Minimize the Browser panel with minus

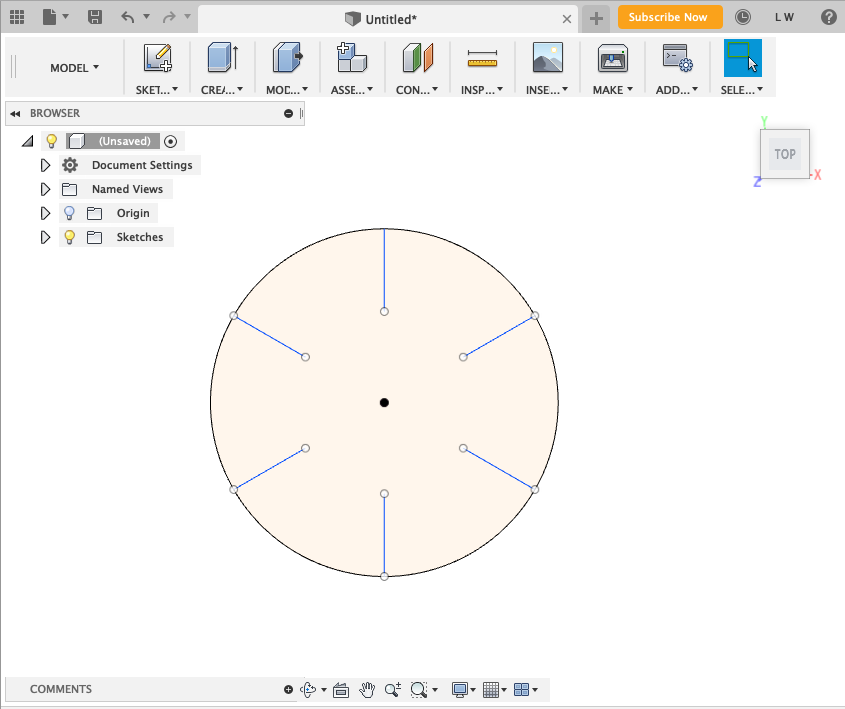288,113
